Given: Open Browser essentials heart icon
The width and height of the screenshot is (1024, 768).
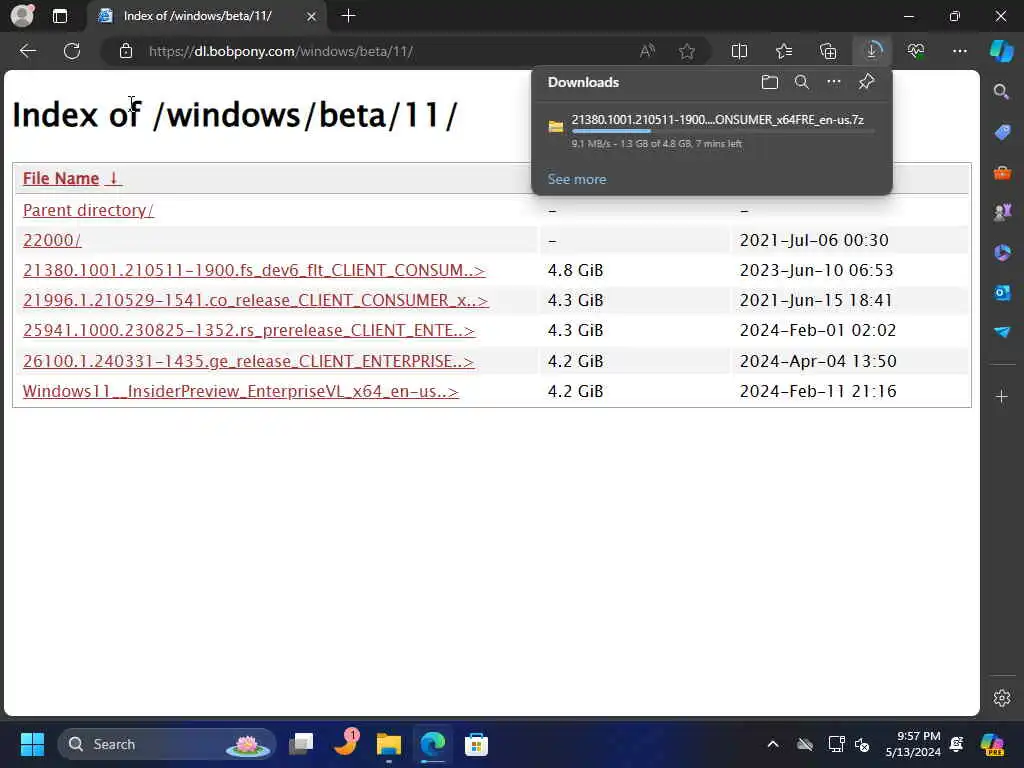Looking at the screenshot, I should click(x=916, y=51).
